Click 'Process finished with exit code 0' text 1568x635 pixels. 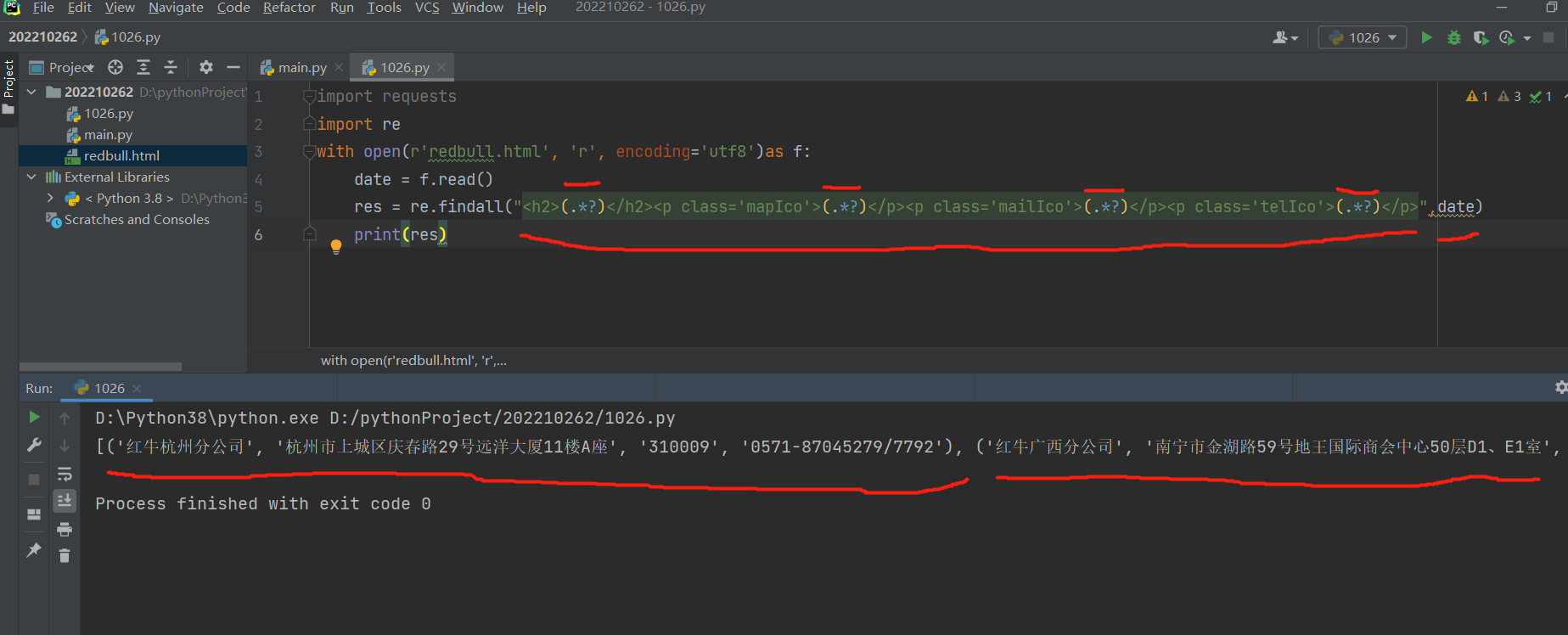[x=263, y=503]
